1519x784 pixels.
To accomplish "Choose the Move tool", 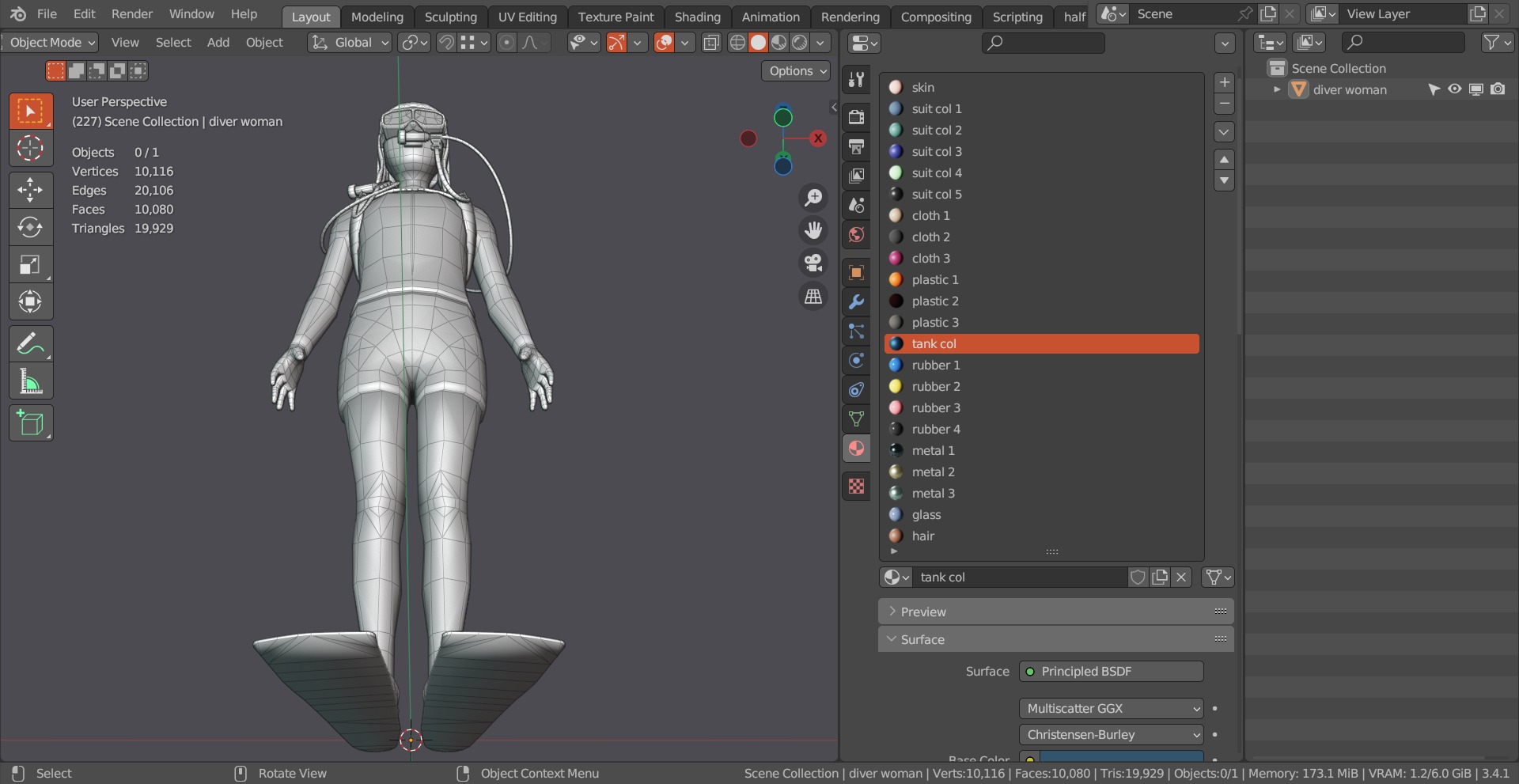I will tap(31, 190).
